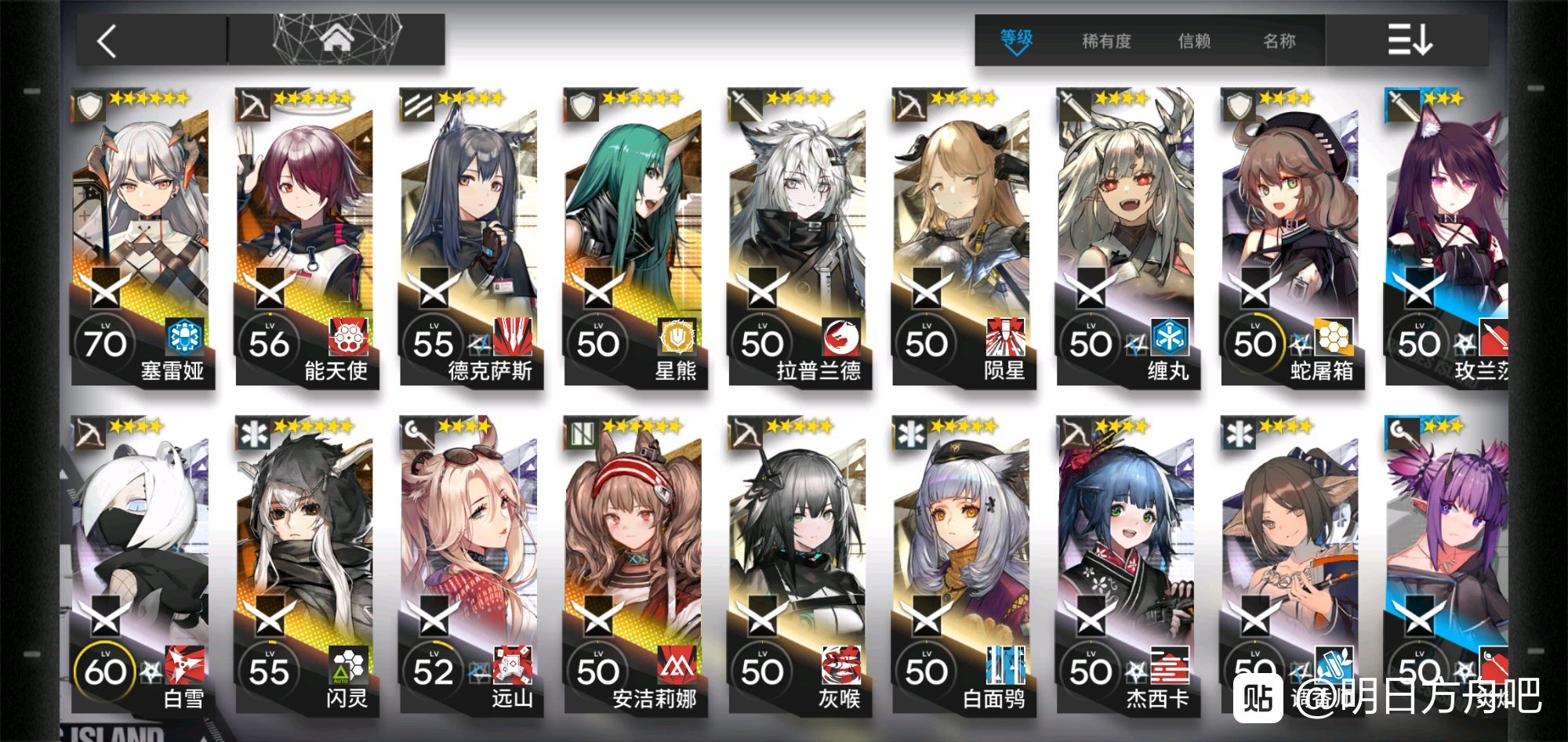The width and height of the screenshot is (1568, 742).
Task: Sort operators by 信赖
Action: point(1194,41)
